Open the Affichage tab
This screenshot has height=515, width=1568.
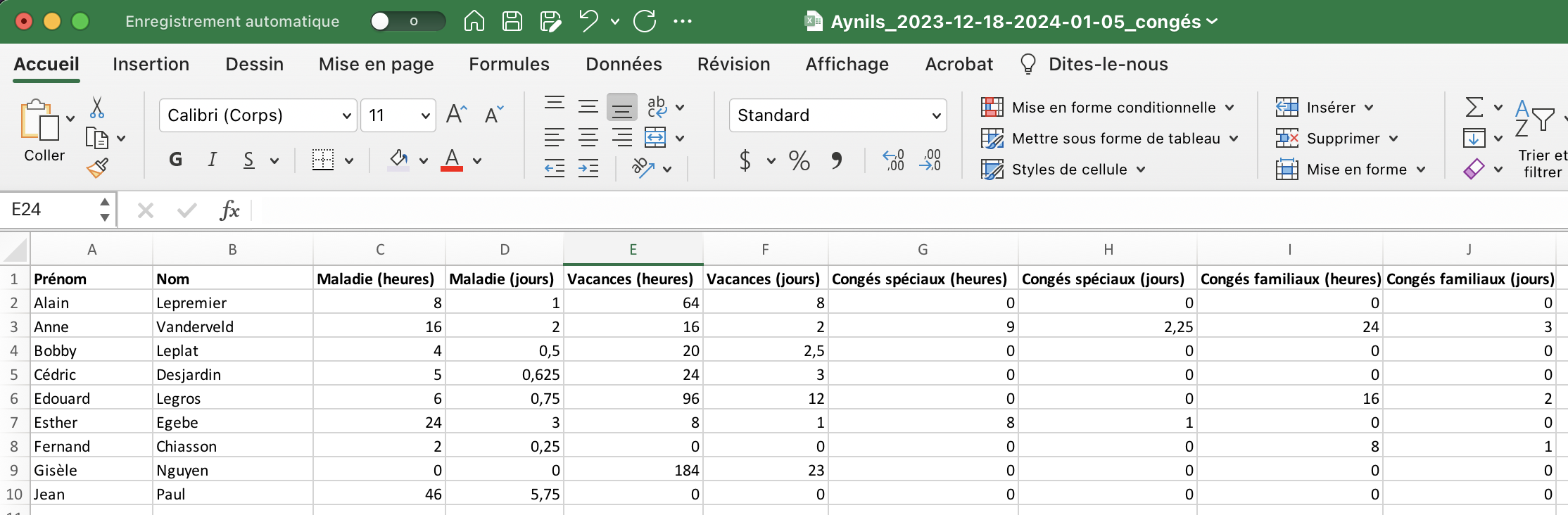pyautogui.click(x=847, y=64)
